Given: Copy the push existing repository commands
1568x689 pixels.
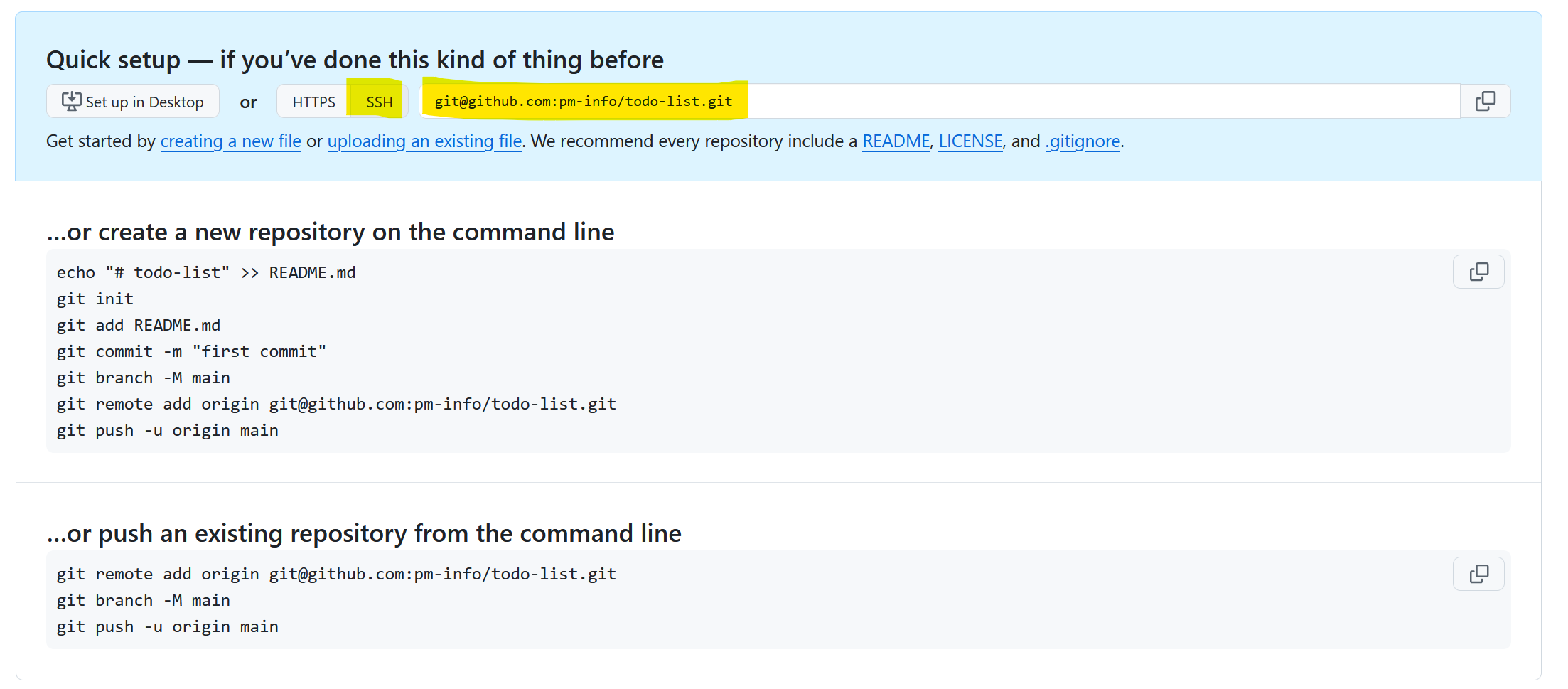Looking at the screenshot, I should pos(1478,574).
